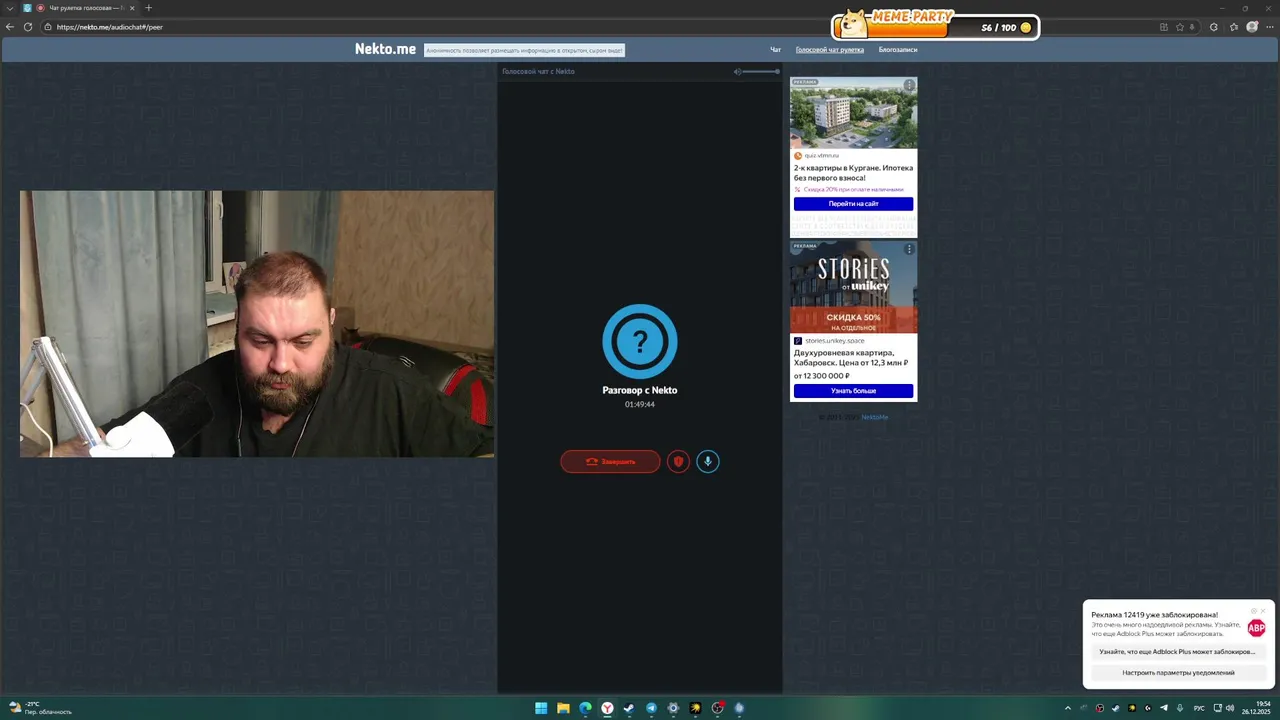Open the Stories unikey ad options menu

tap(909, 249)
